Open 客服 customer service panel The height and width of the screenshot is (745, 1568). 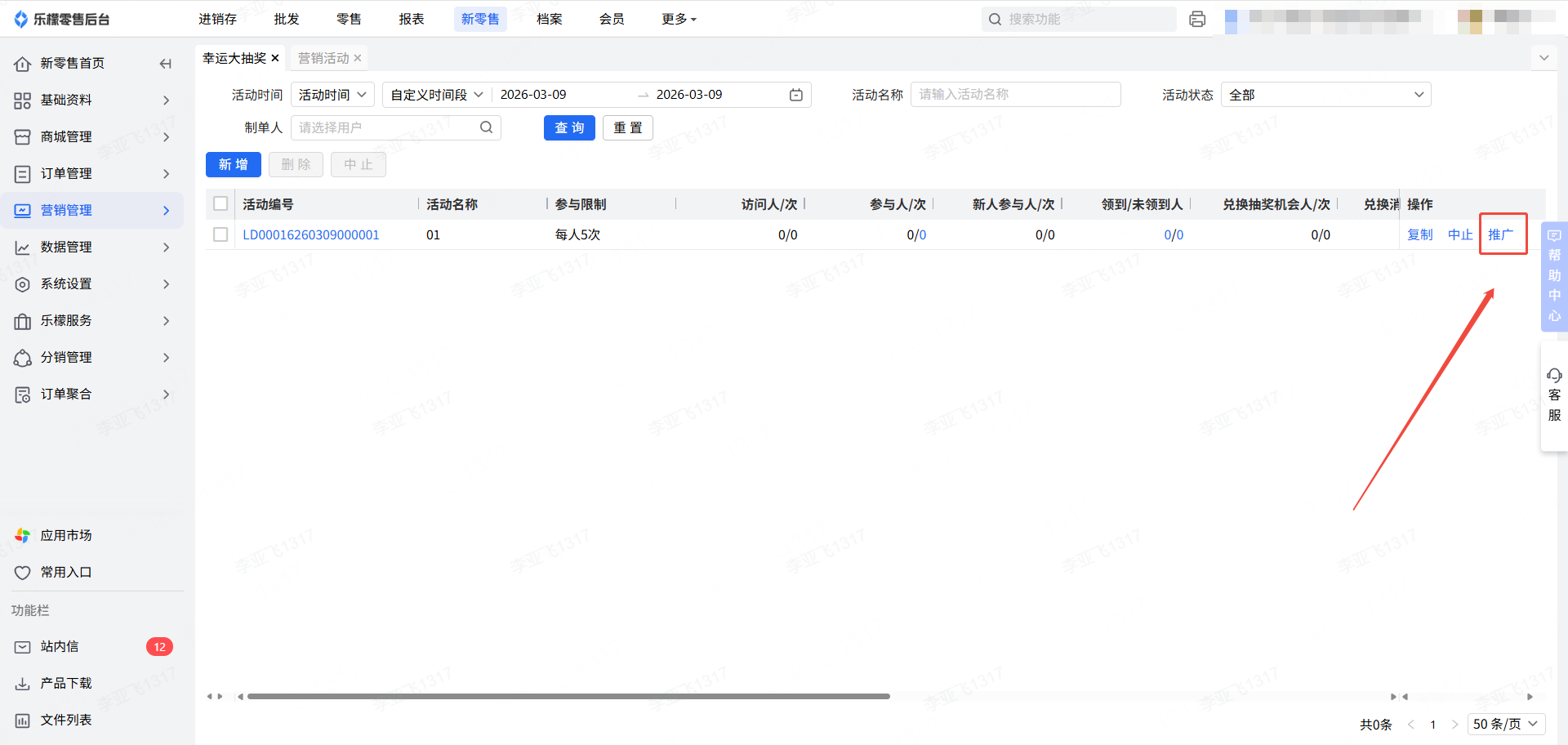[1553, 396]
